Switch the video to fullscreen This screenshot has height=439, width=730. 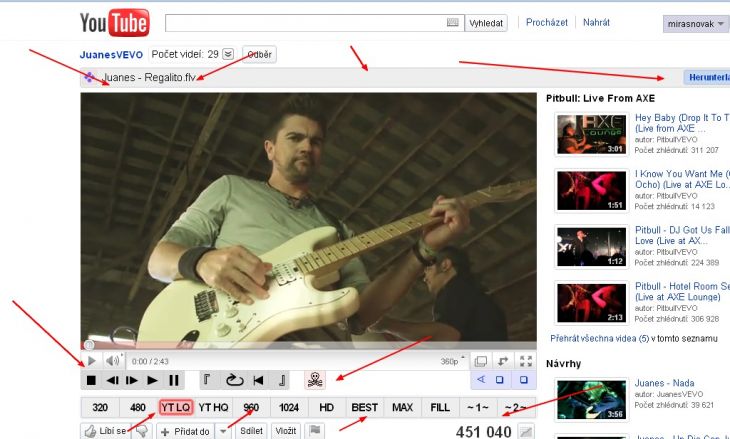(526, 361)
